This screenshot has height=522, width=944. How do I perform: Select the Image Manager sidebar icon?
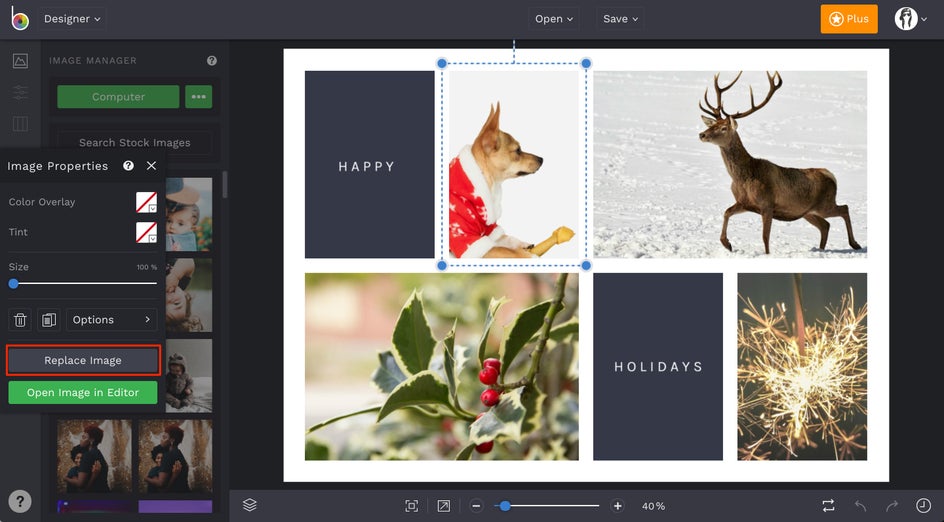point(20,61)
